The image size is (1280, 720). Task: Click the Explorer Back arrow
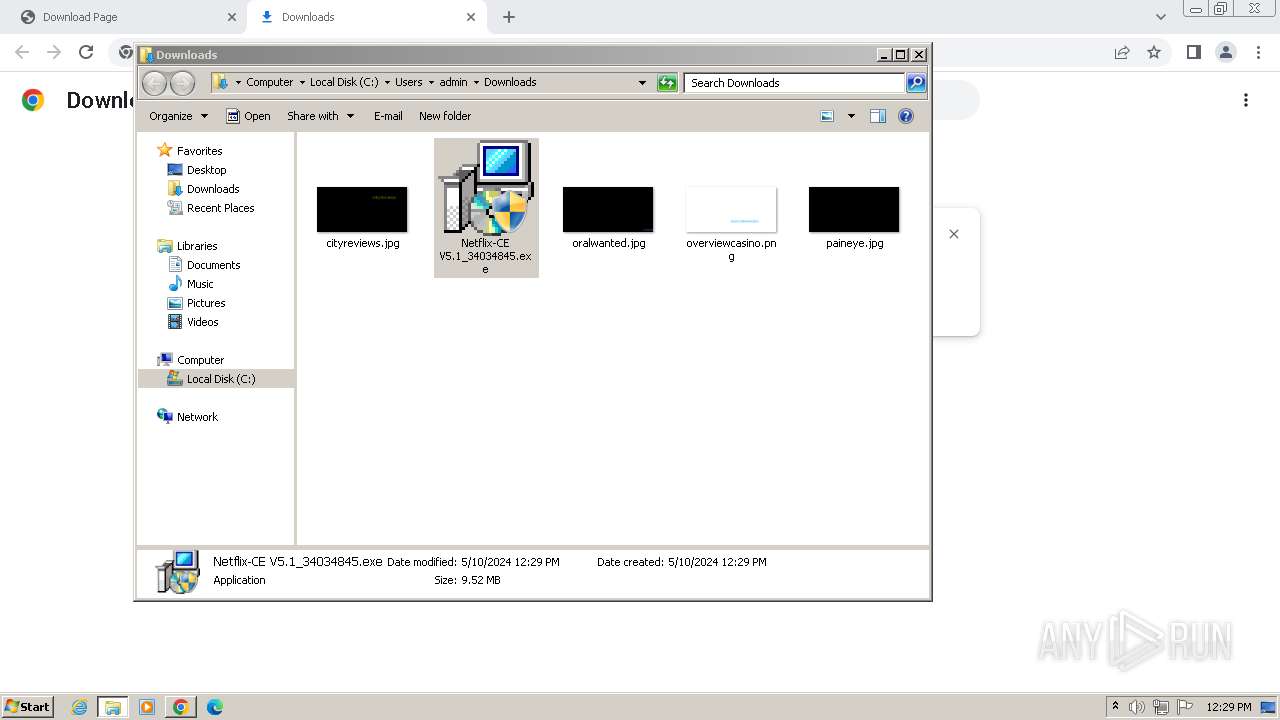coord(155,83)
